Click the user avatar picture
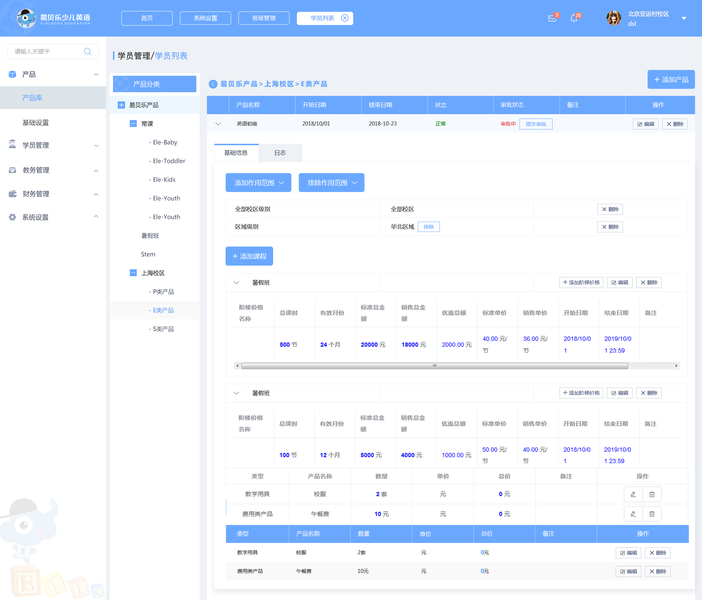 [x=613, y=18]
